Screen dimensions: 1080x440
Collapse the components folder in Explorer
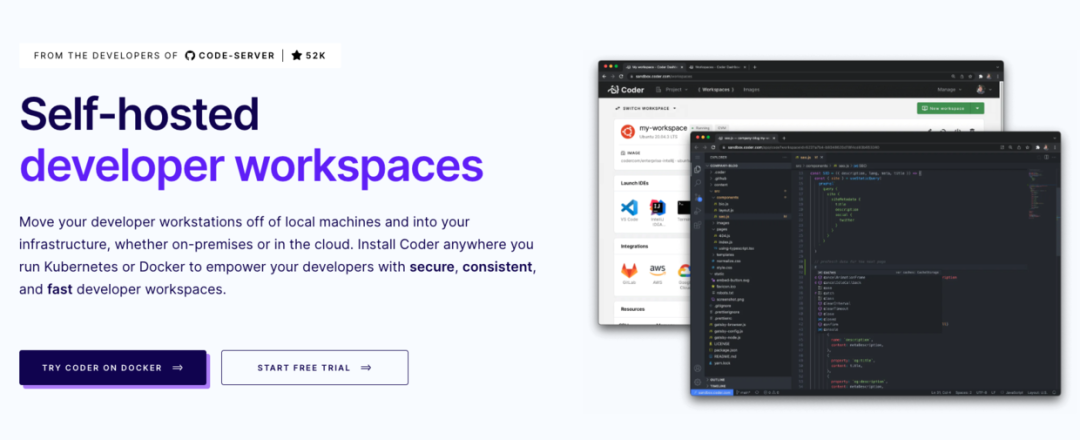tap(747, 197)
